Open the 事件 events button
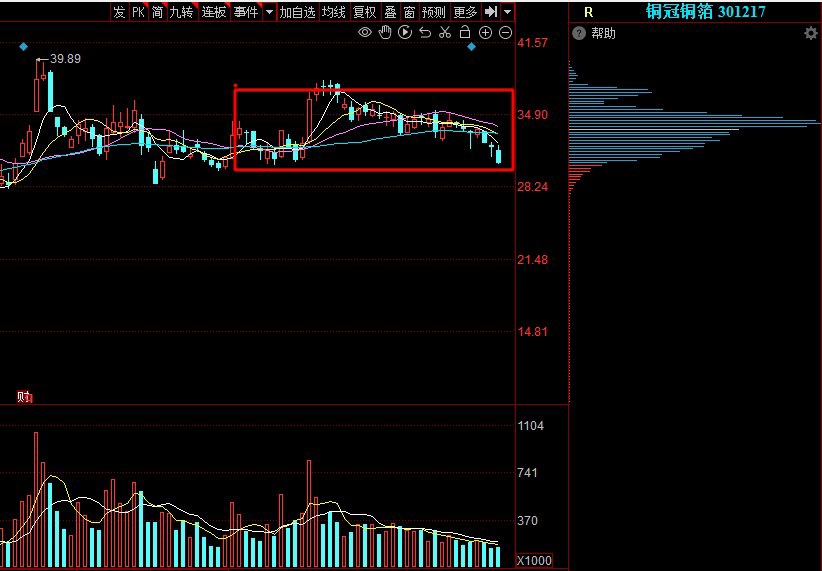 (246, 12)
